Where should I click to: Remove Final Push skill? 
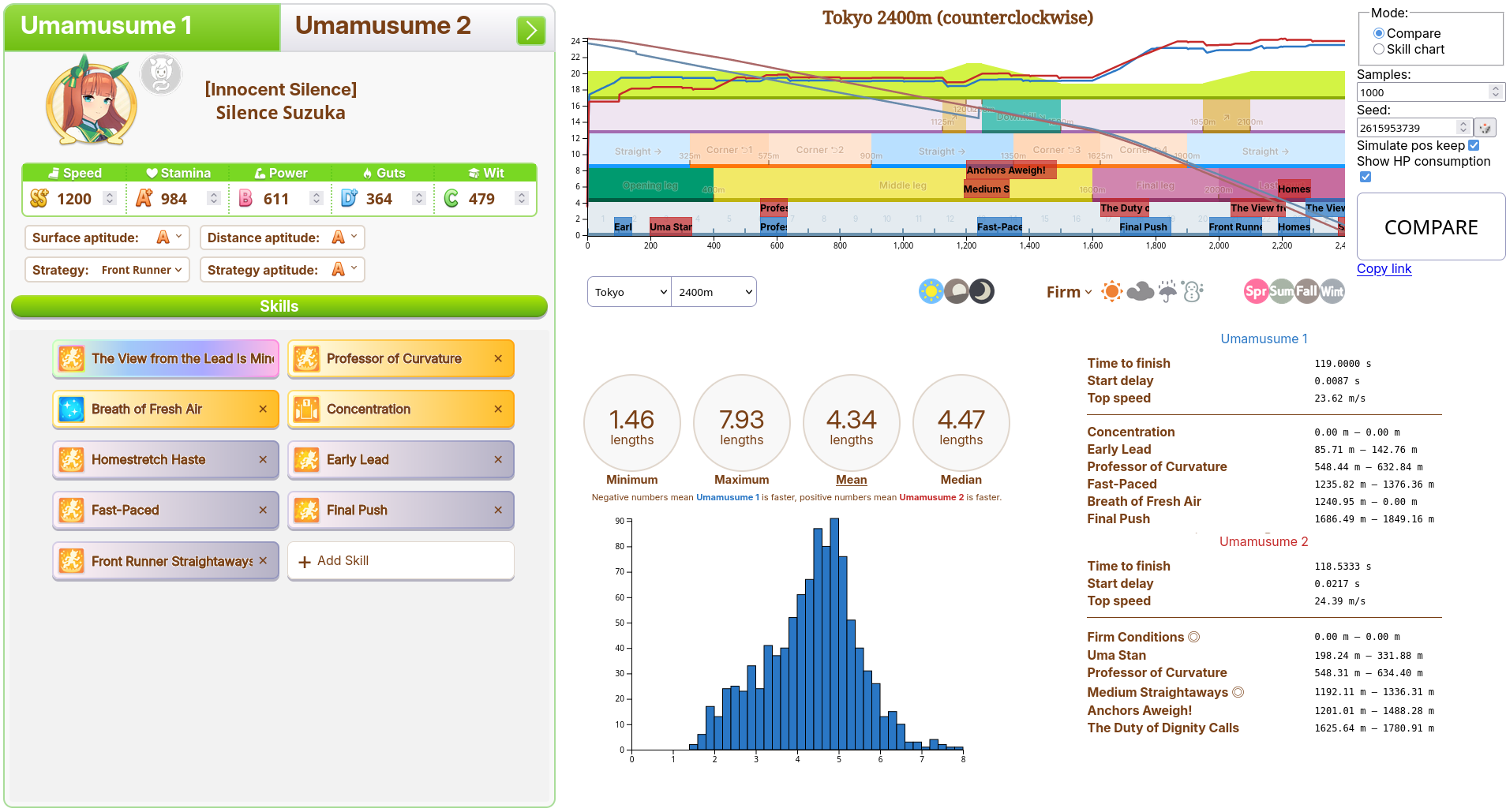pyautogui.click(x=498, y=510)
